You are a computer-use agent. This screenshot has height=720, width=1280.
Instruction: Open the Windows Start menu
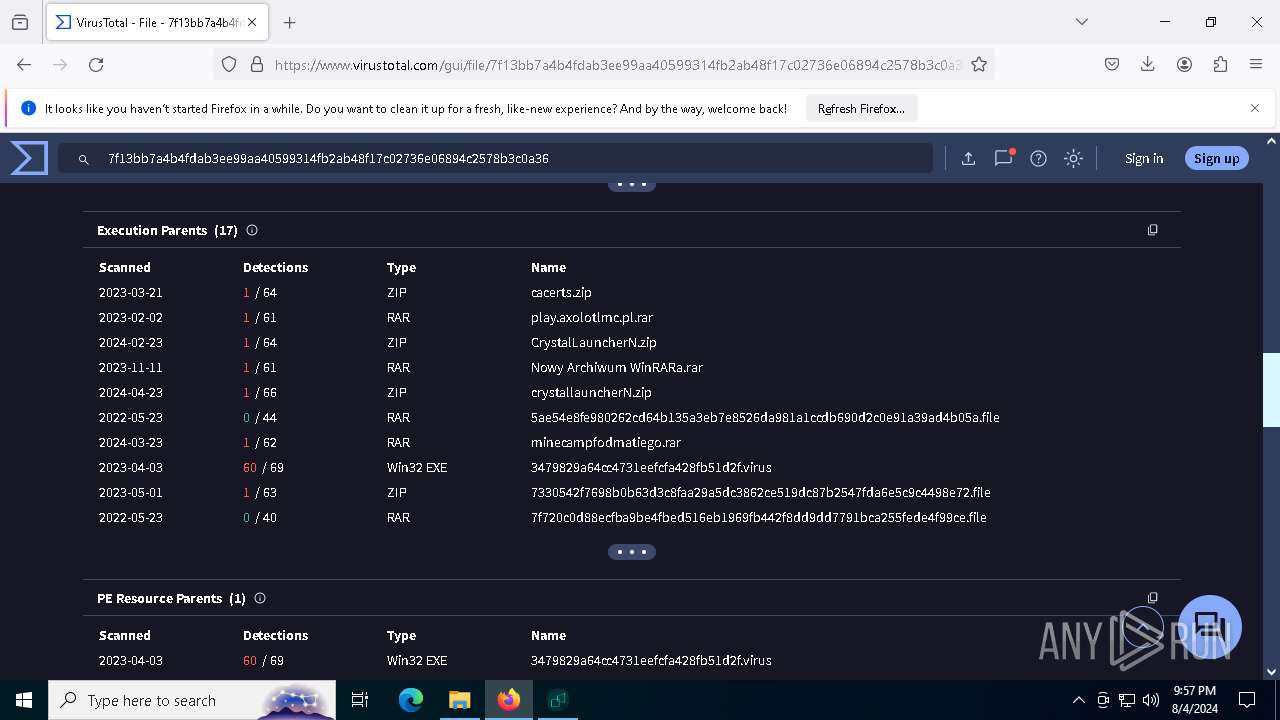coord(24,700)
